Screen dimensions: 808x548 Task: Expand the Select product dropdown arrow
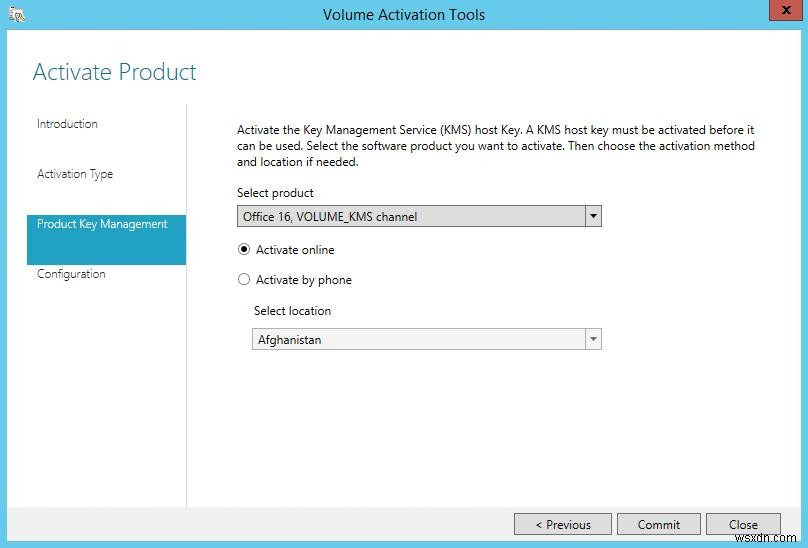(x=593, y=216)
